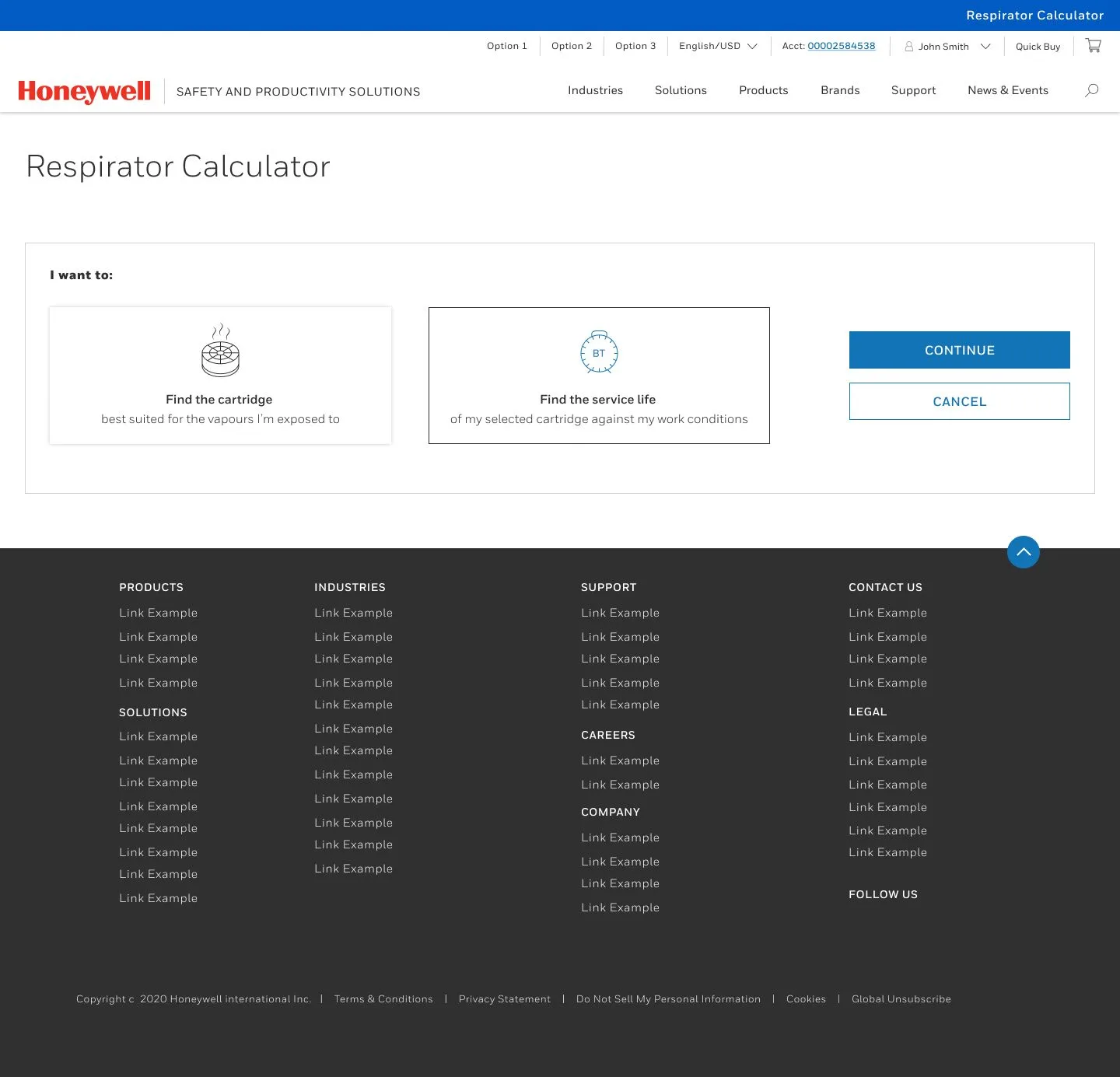Click the search magnifier icon
This screenshot has width=1120, height=1077.
coord(1092,90)
